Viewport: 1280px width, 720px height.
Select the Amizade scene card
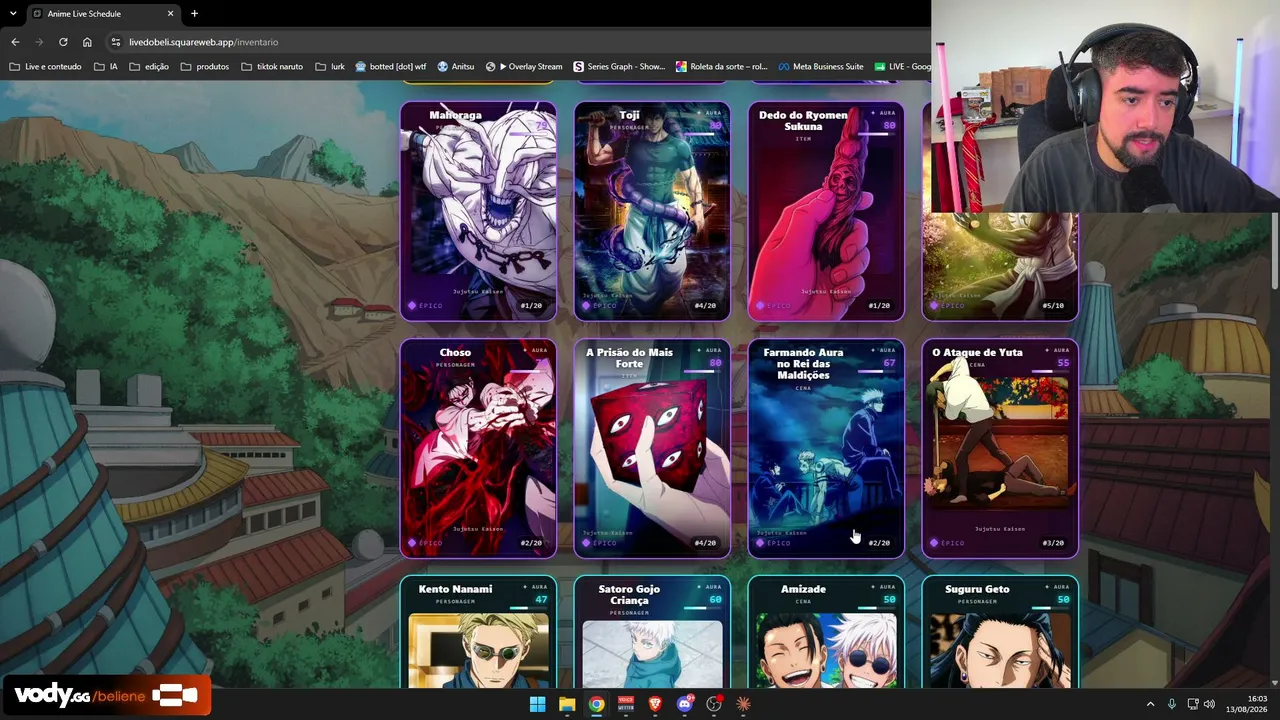click(826, 632)
